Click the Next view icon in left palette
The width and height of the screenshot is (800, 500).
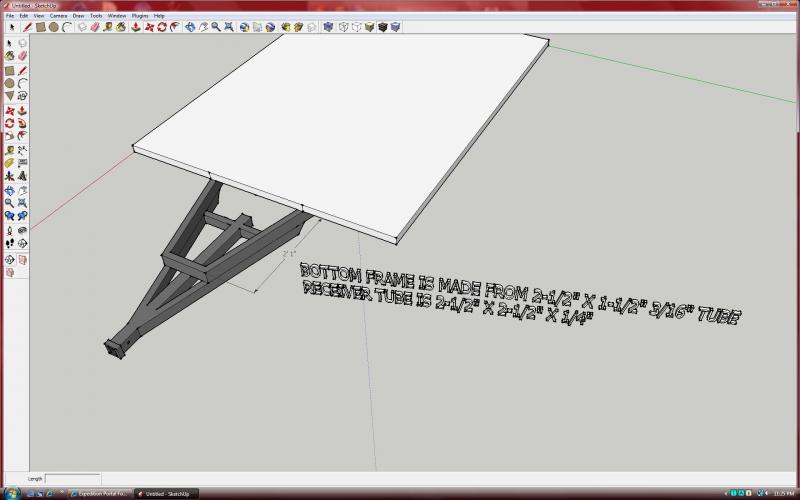pos(22,216)
